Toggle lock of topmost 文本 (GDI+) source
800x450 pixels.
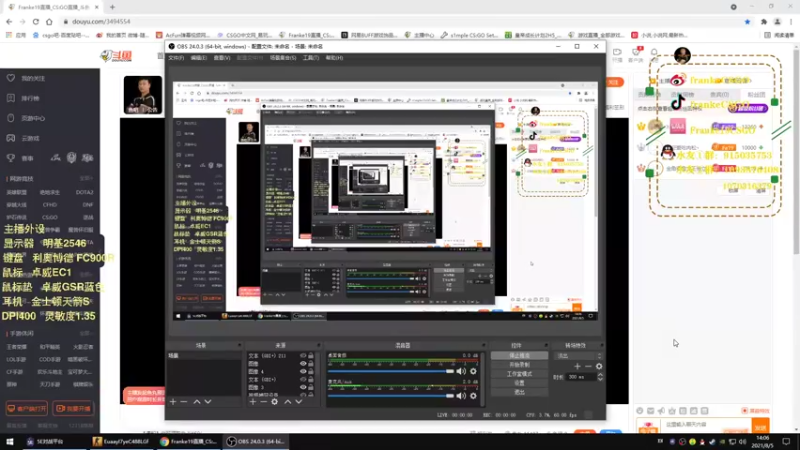click(311, 356)
